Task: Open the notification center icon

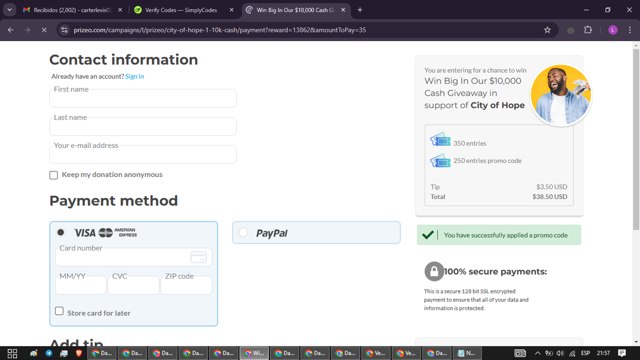Action: coord(622,353)
